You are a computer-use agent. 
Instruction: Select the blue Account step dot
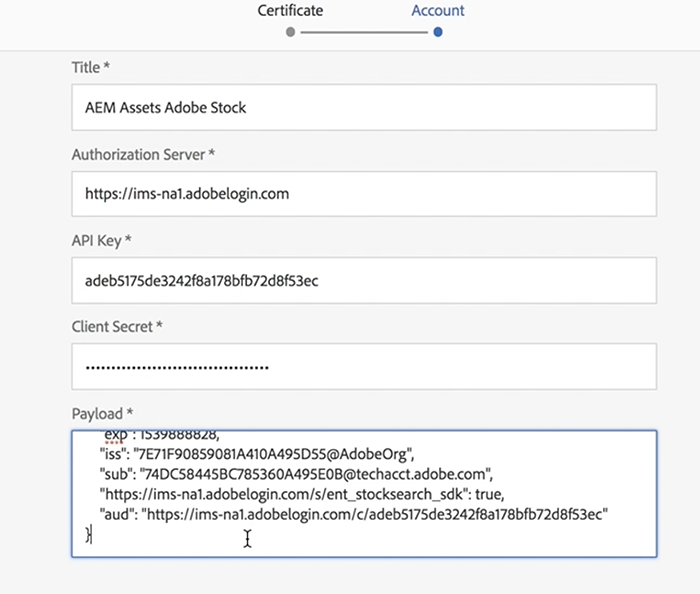pyautogui.click(x=438, y=32)
